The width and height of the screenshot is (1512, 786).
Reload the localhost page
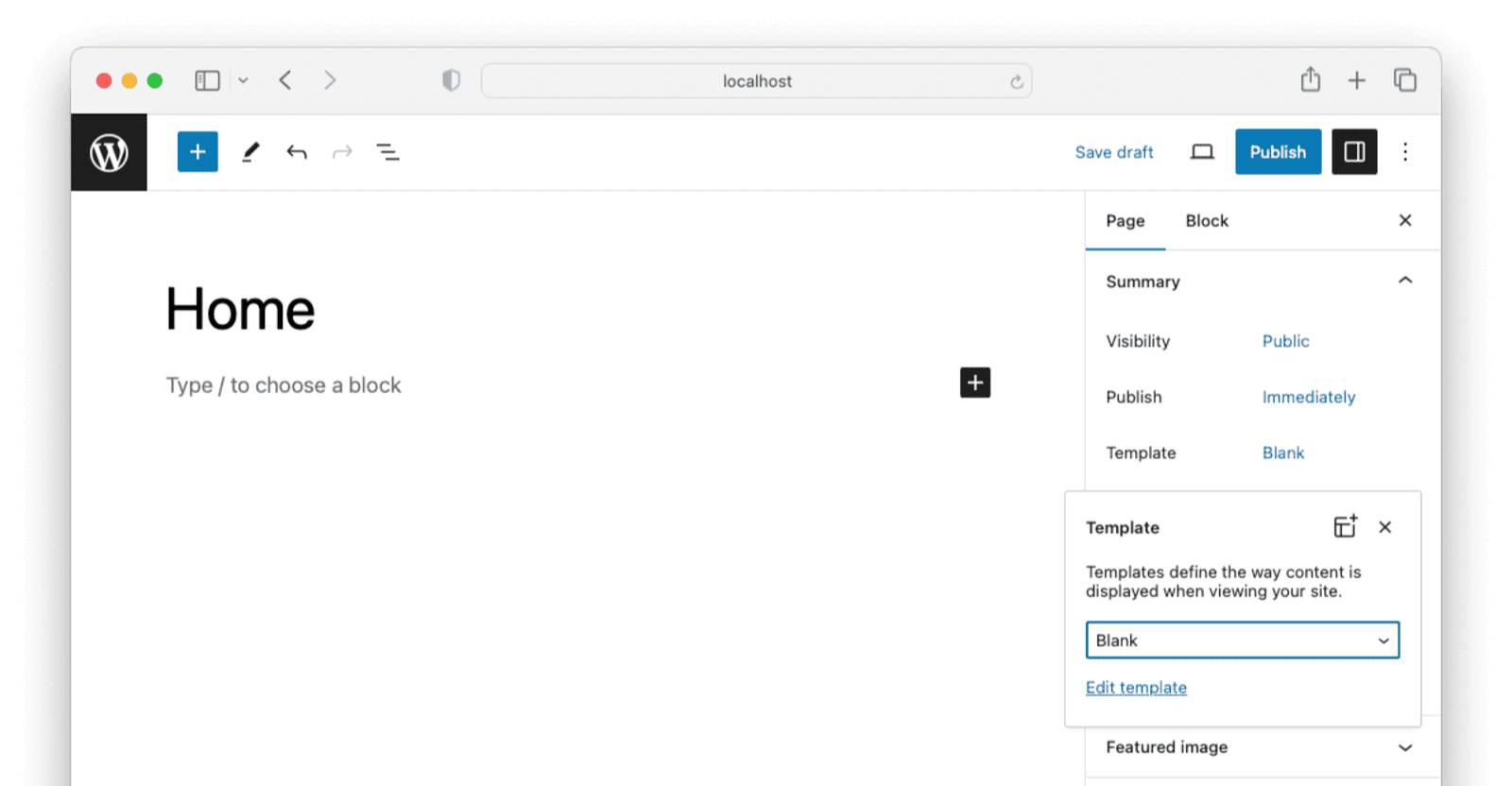1017,81
